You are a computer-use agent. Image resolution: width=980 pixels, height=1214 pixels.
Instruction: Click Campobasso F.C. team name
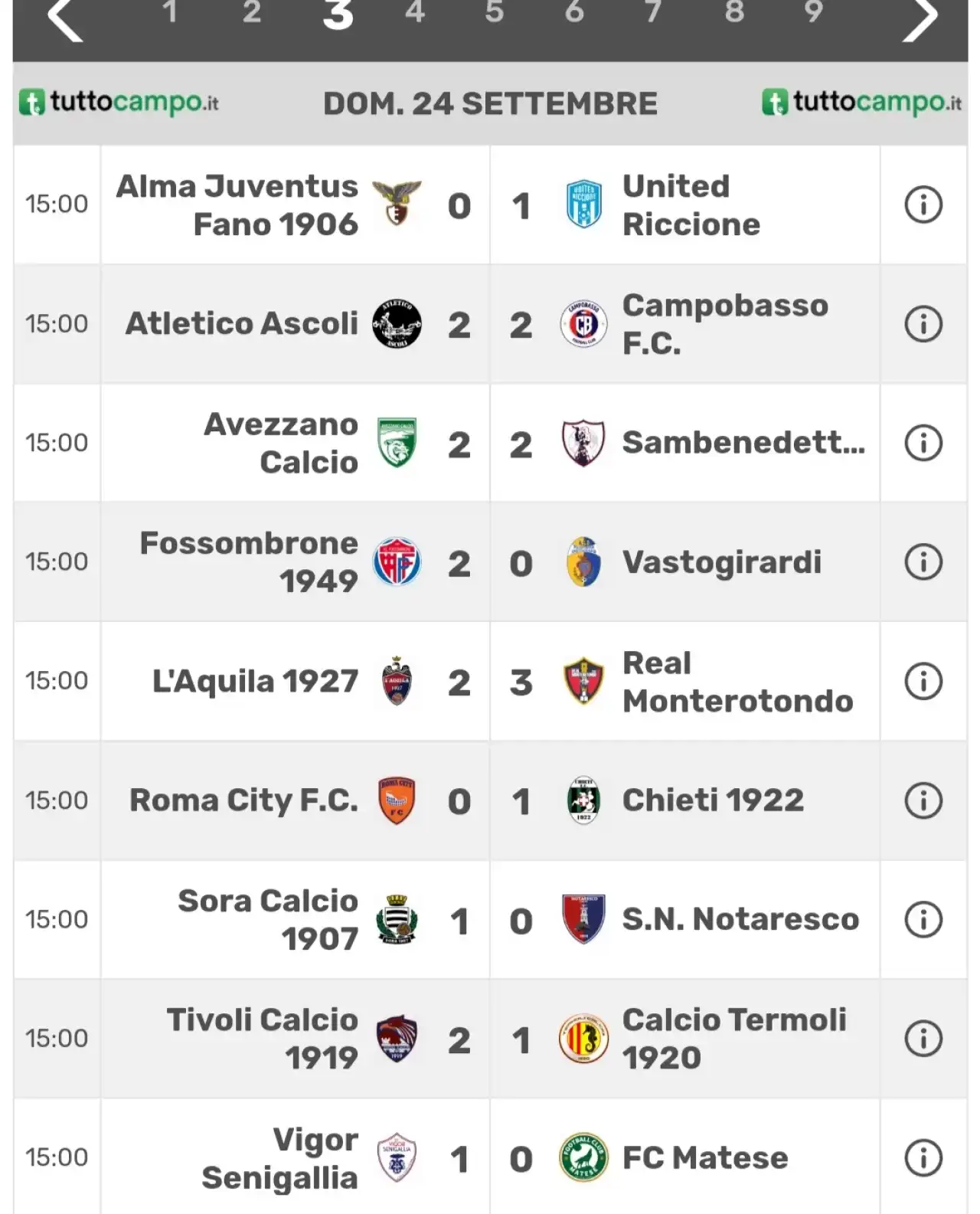725,324
